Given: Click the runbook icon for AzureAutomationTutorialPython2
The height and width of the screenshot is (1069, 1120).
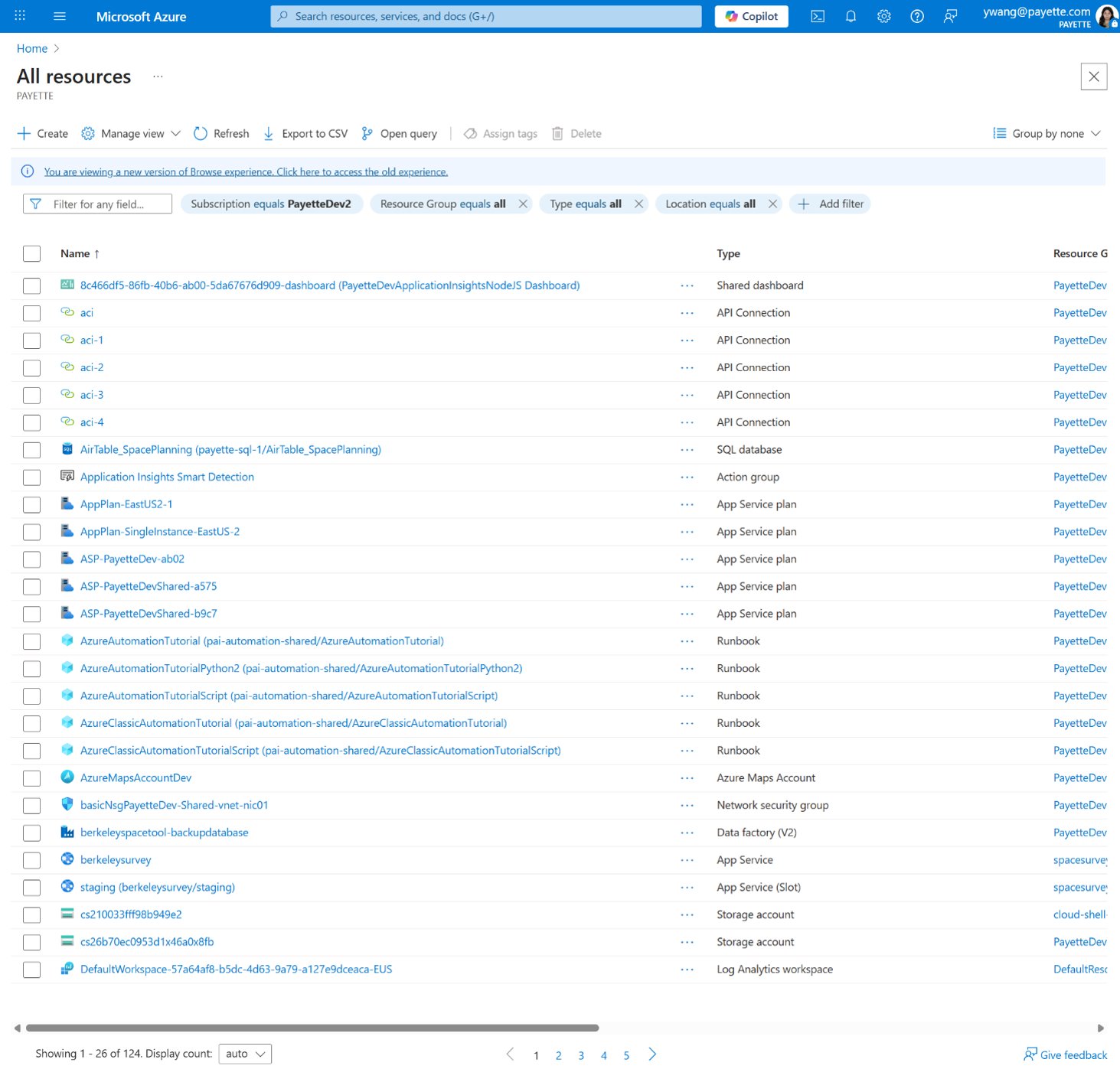Looking at the screenshot, I should pyautogui.click(x=67, y=667).
